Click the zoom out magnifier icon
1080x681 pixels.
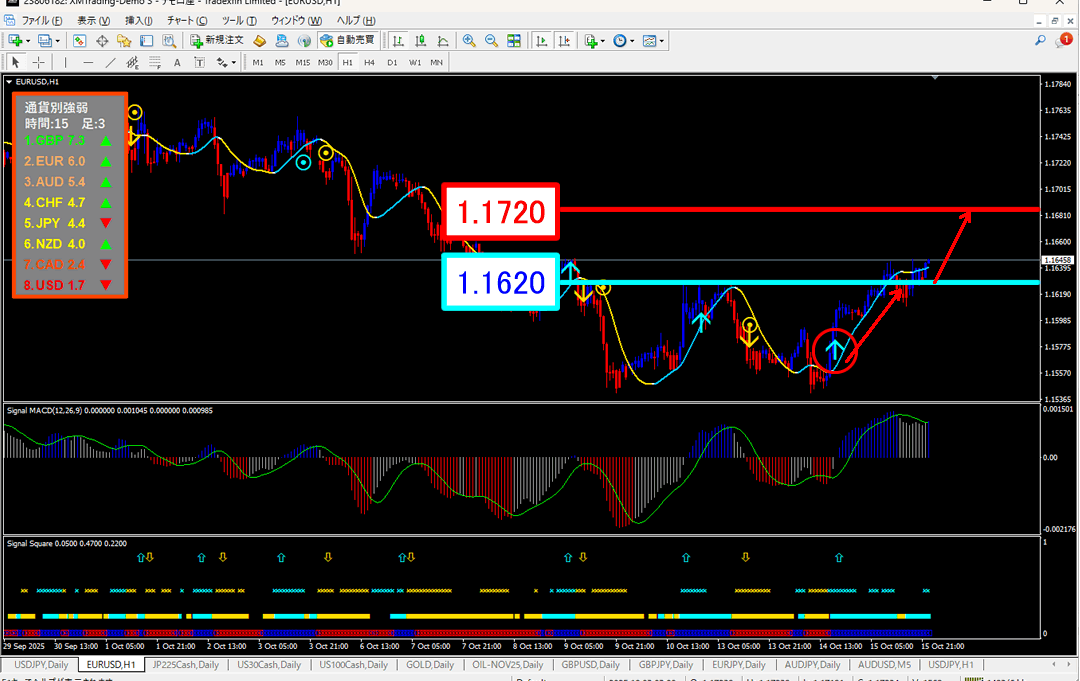pos(491,40)
